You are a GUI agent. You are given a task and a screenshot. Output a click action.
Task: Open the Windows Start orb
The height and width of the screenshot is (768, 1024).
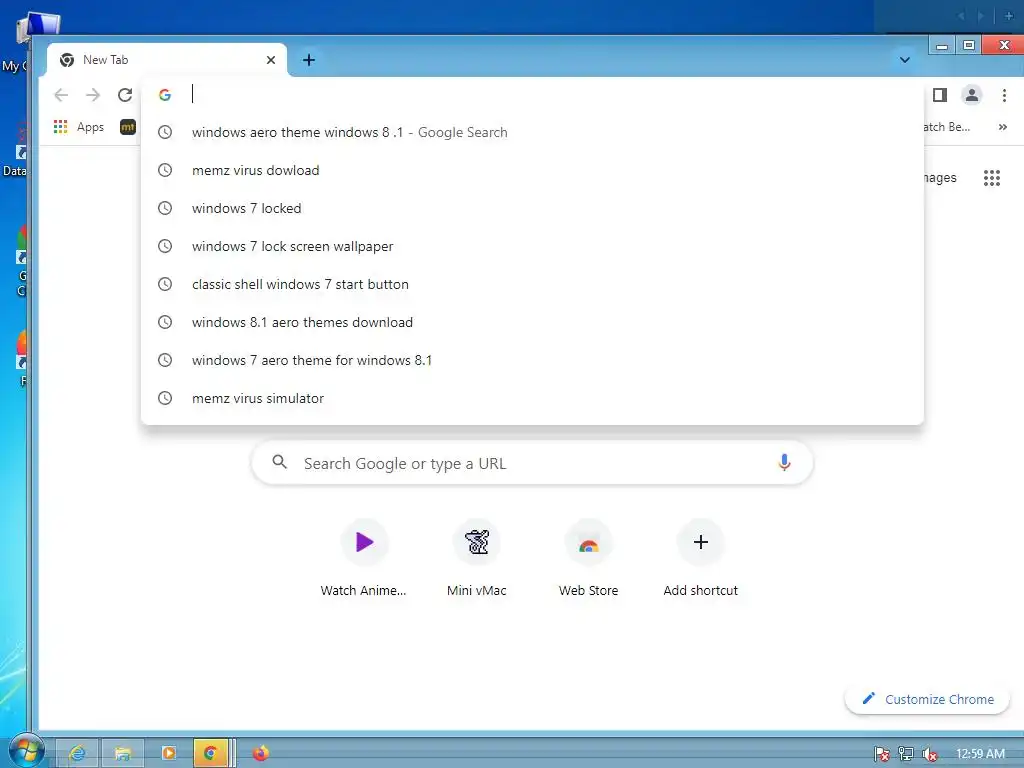coord(26,751)
